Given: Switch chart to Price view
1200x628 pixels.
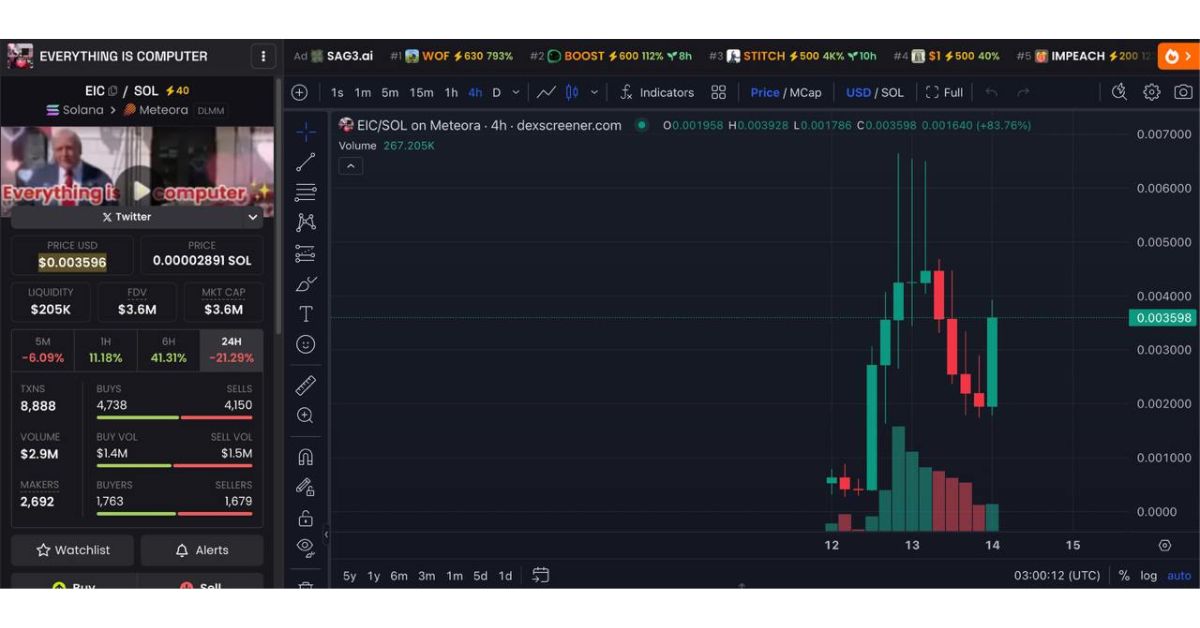Looking at the screenshot, I should [x=765, y=92].
